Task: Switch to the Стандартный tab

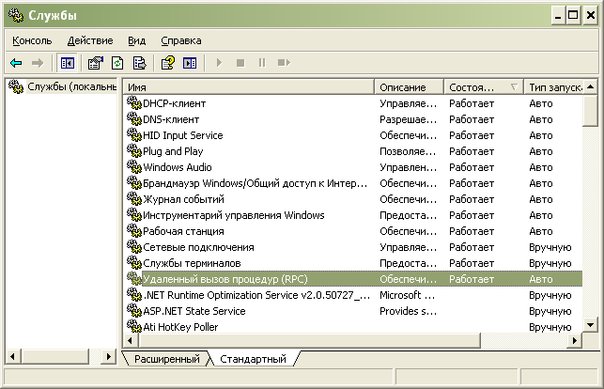Action: point(253,359)
